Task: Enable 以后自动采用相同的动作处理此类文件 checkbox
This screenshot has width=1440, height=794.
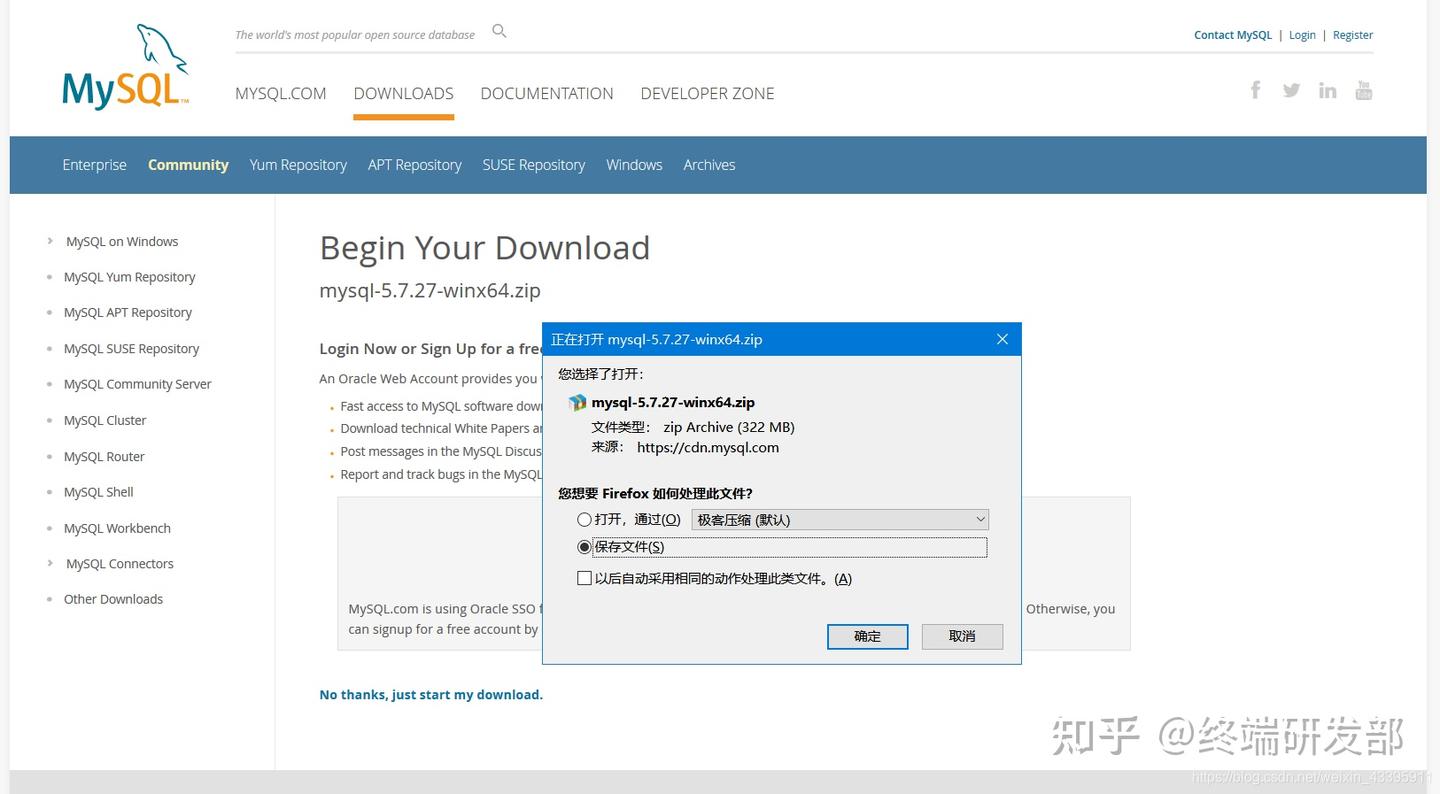Action: point(584,578)
